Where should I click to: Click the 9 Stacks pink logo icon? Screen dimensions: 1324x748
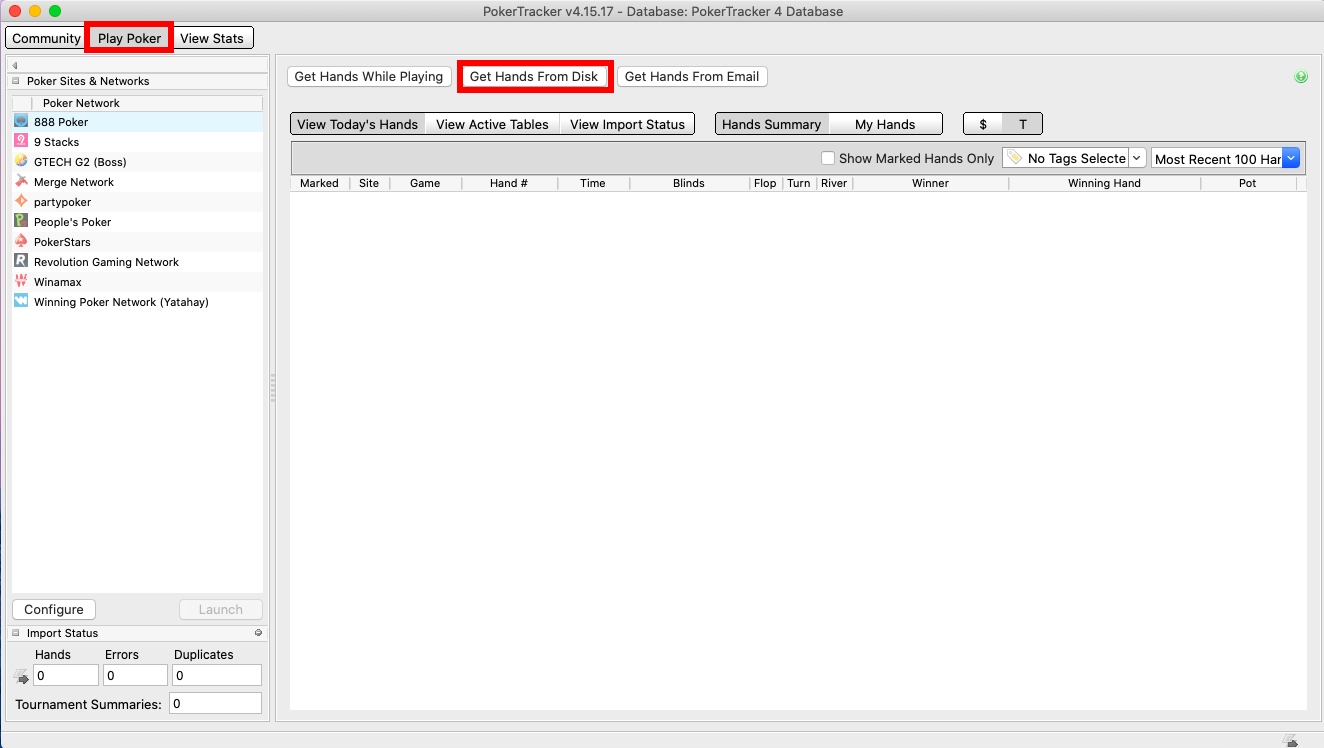(x=21, y=142)
